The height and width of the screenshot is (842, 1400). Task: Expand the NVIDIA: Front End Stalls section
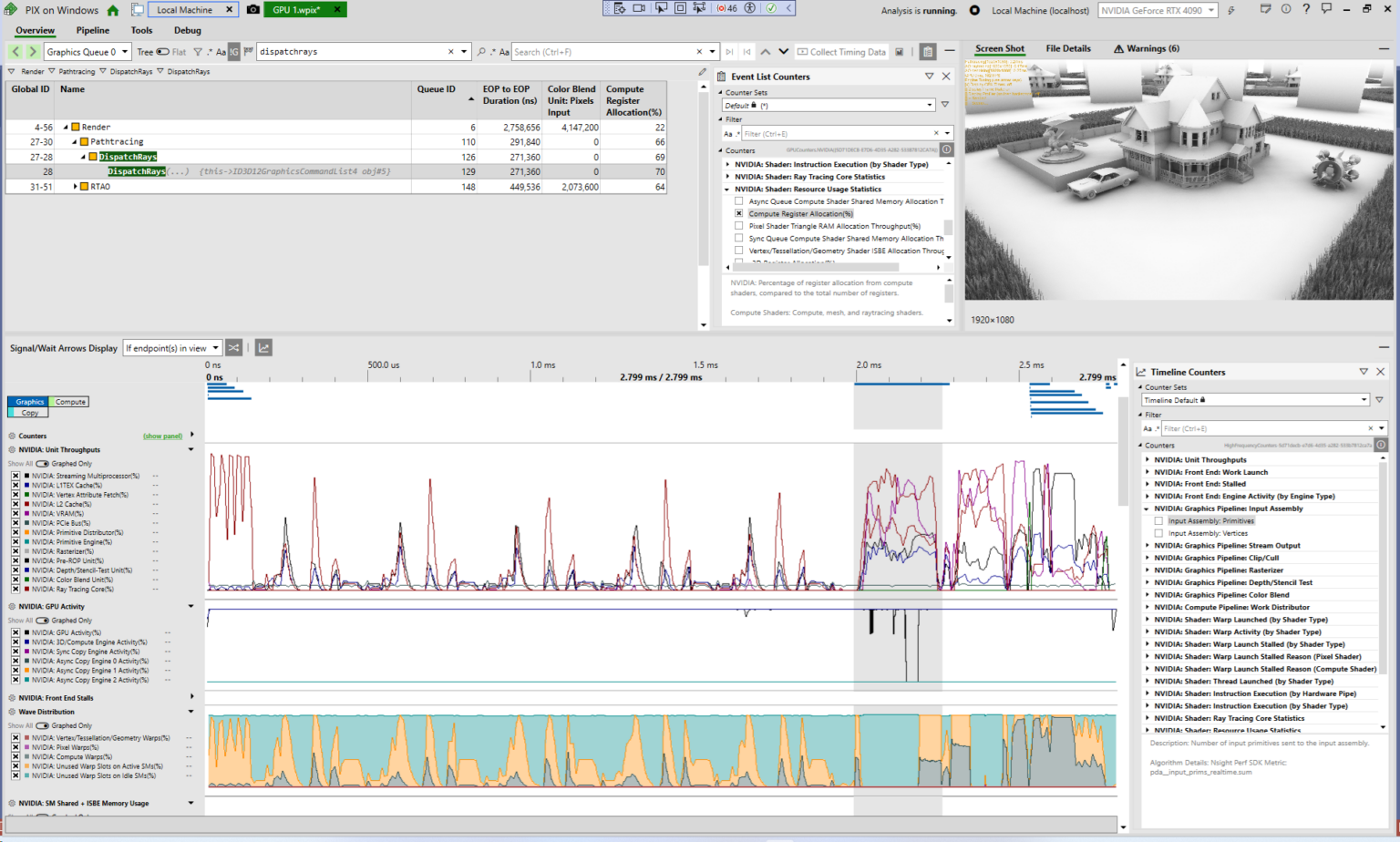pyautogui.click(x=191, y=697)
